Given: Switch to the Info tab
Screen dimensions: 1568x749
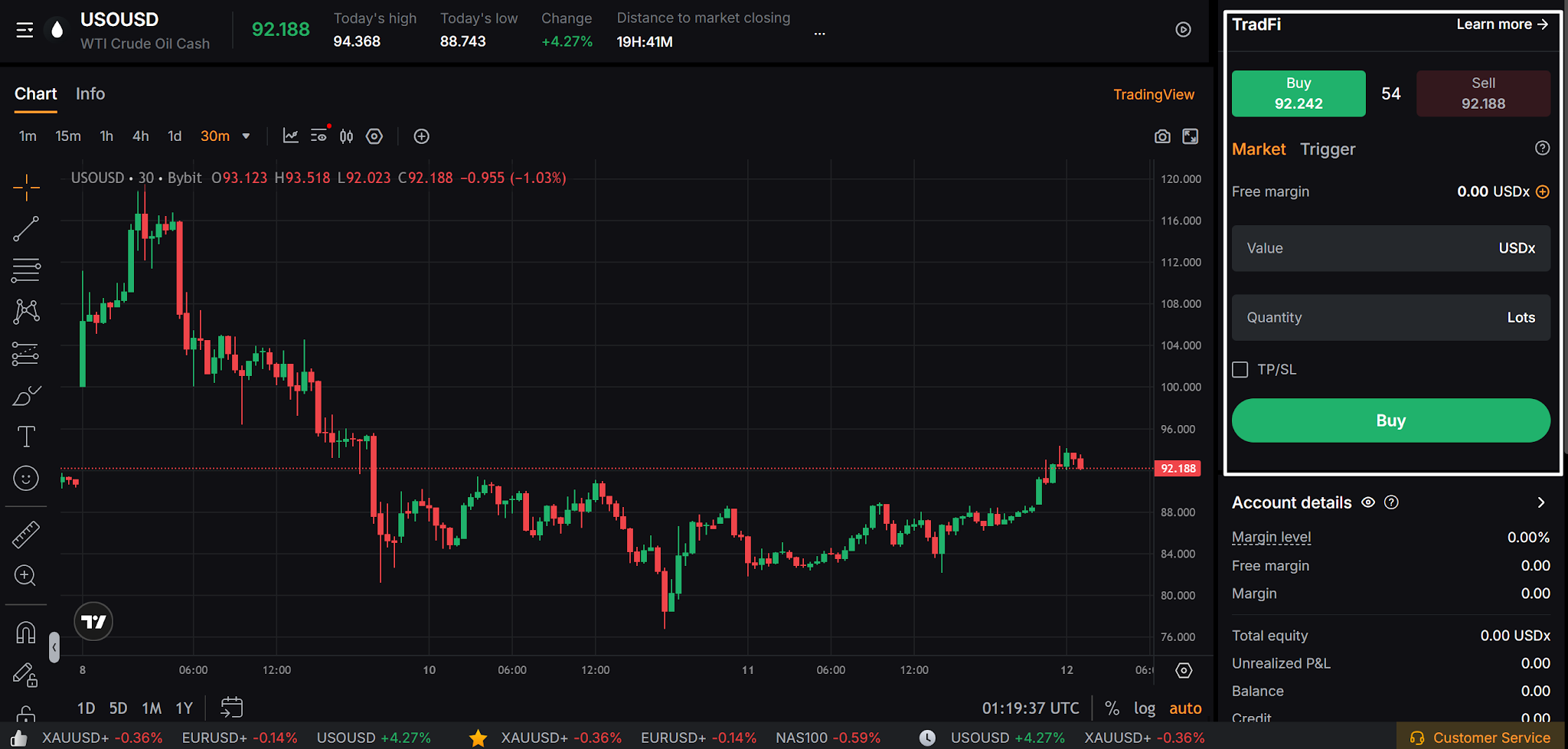Looking at the screenshot, I should [90, 93].
